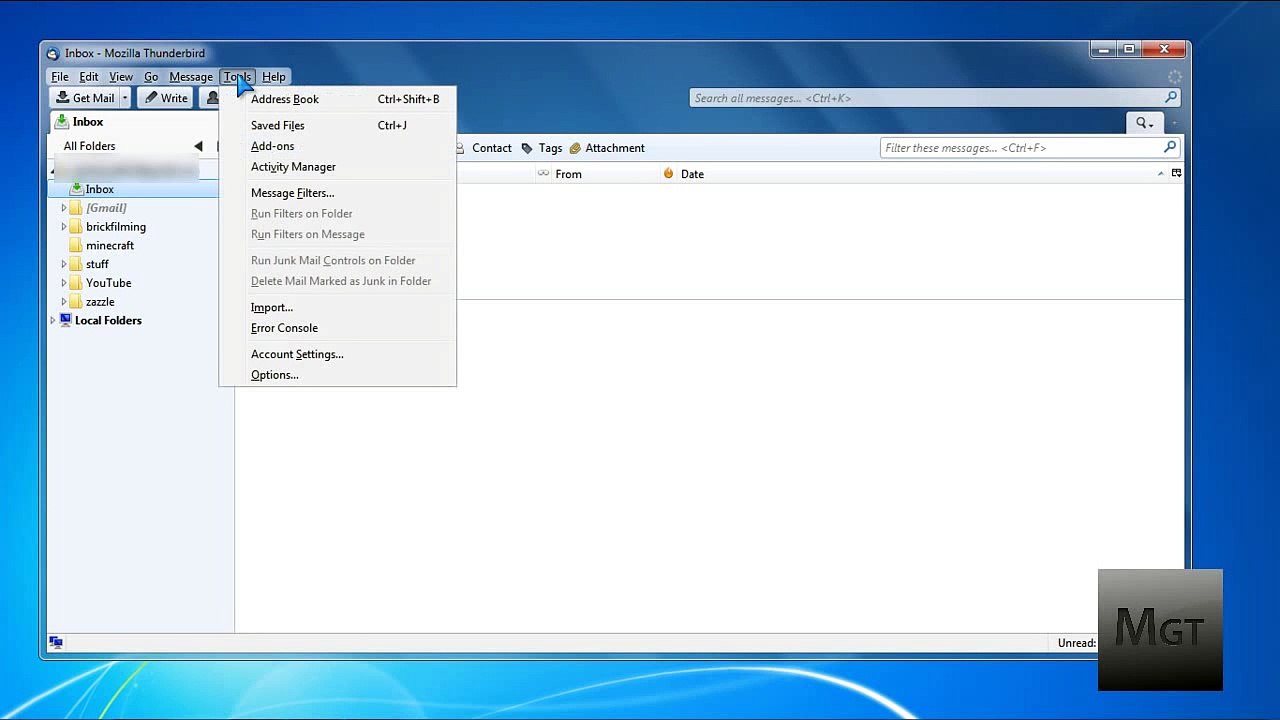
Task: Click the read-status glasses column header
Action: point(543,174)
